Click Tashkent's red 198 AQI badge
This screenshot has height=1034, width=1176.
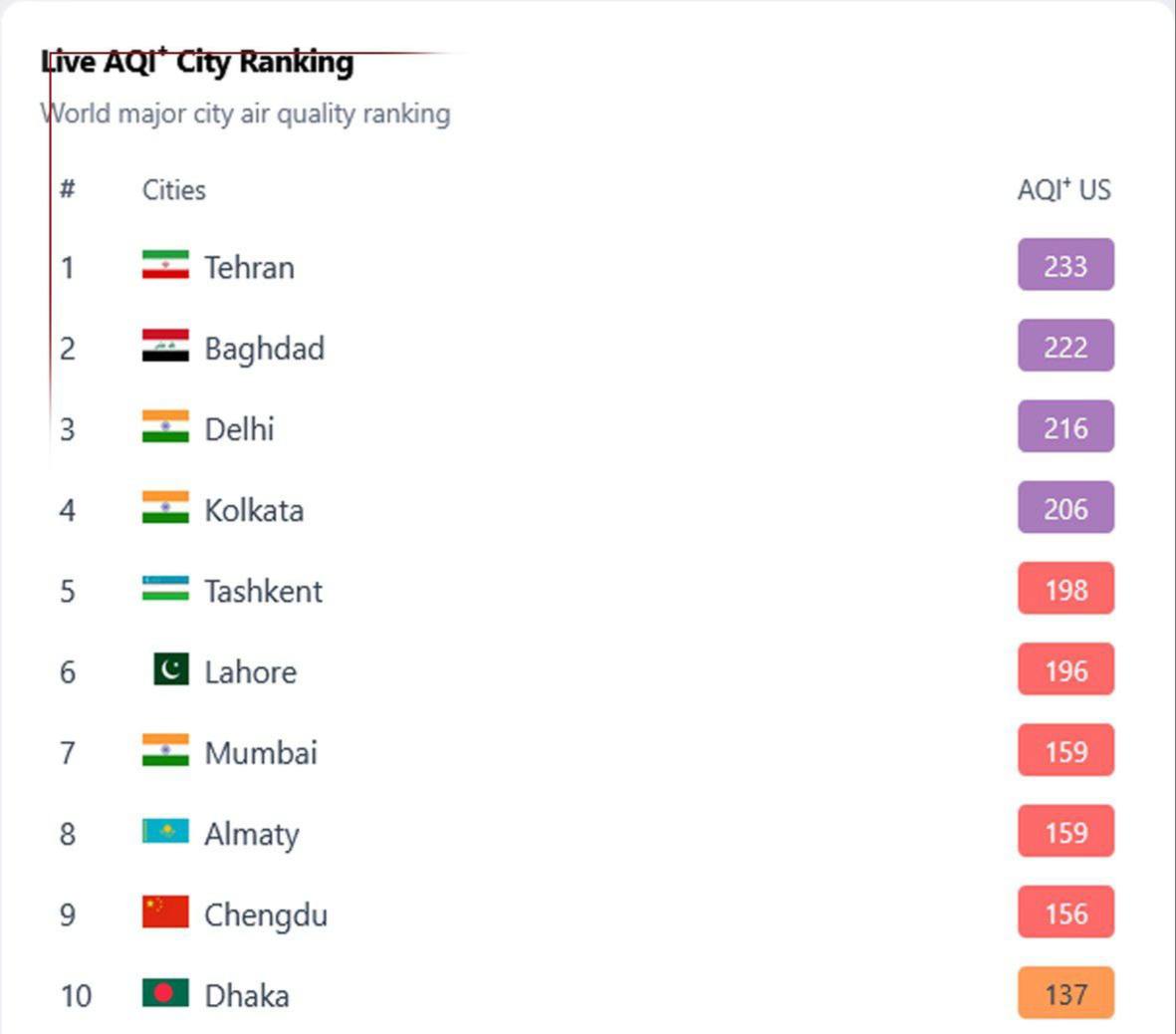tap(1065, 590)
